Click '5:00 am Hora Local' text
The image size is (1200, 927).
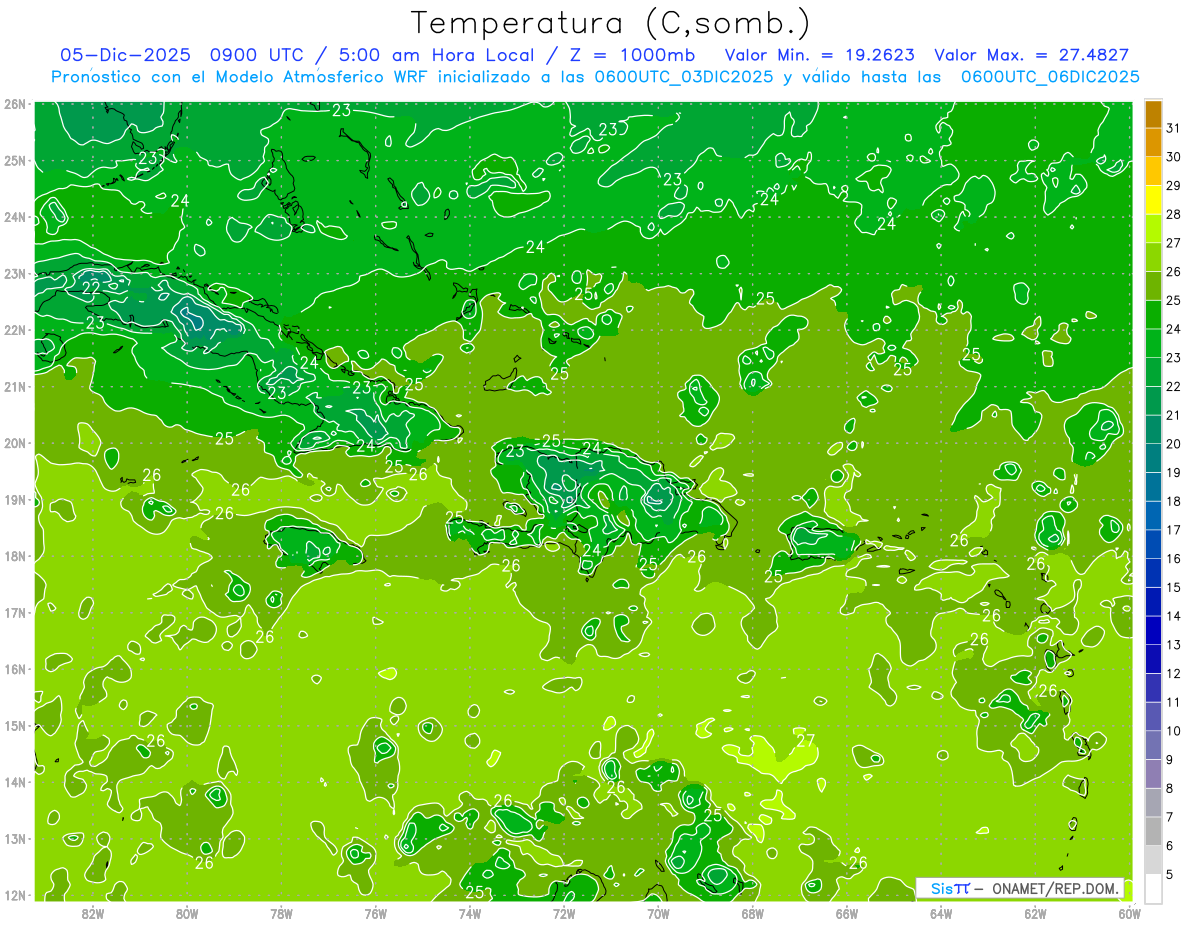coord(436,55)
